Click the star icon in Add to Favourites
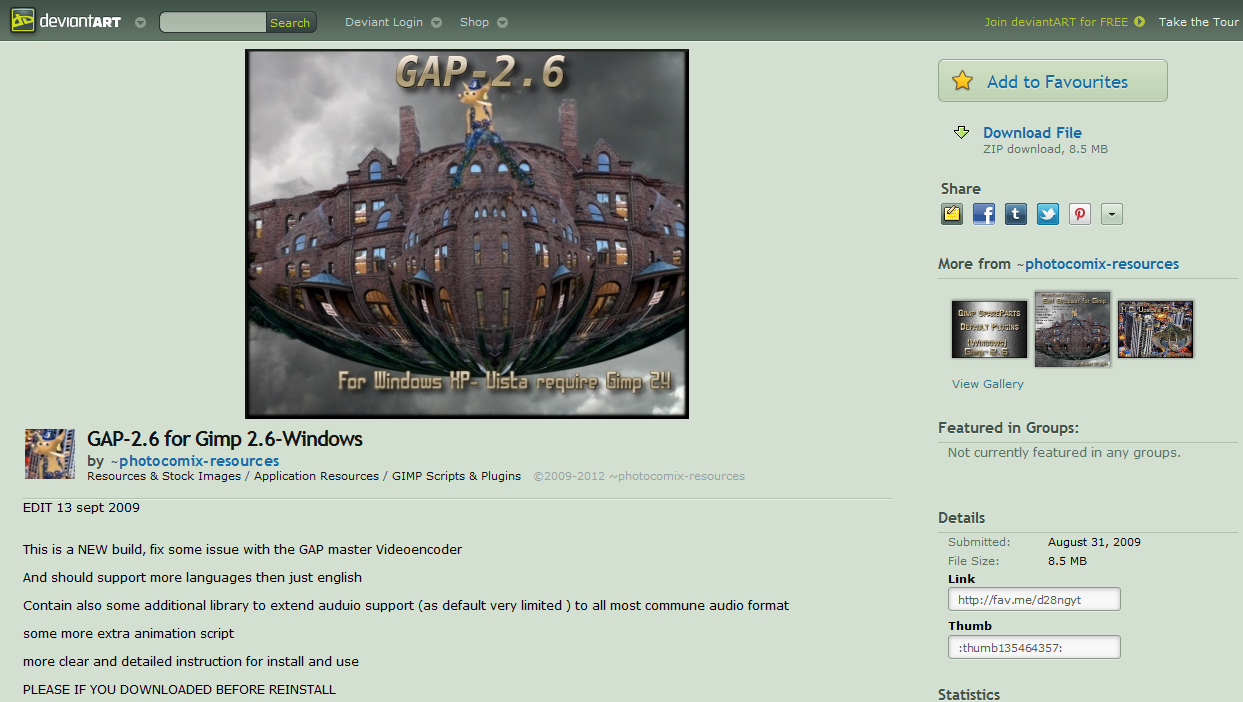 tap(962, 81)
